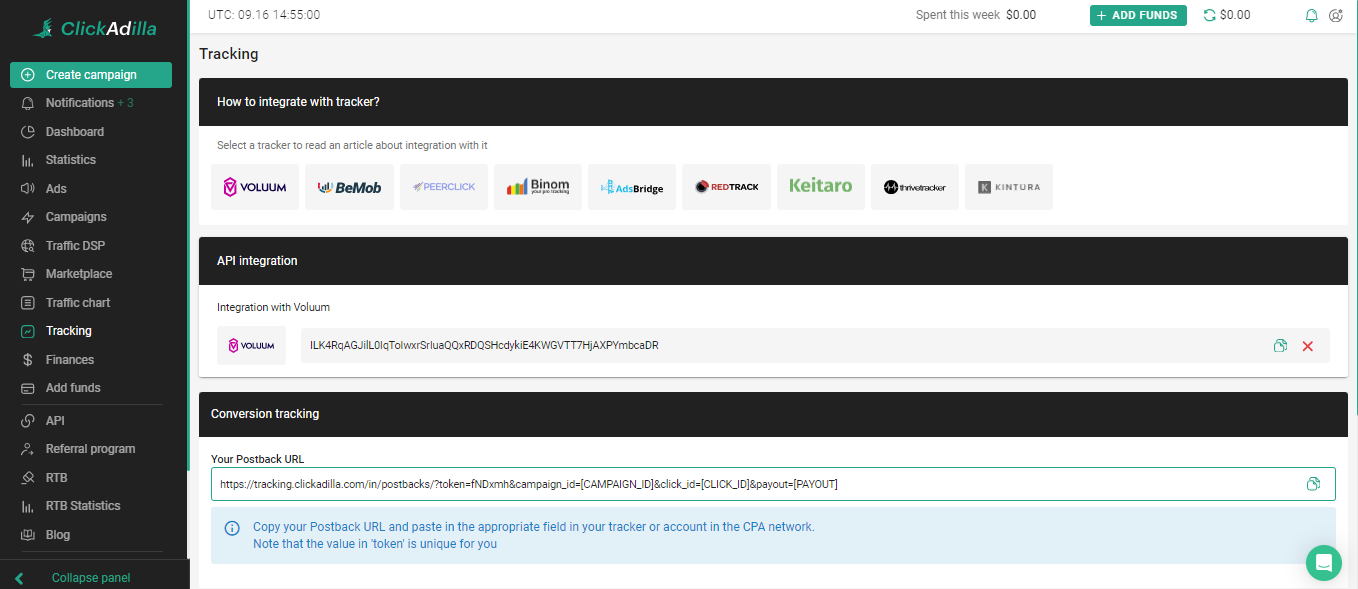Open the live chat widget
The image size is (1358, 589).
[1323, 562]
